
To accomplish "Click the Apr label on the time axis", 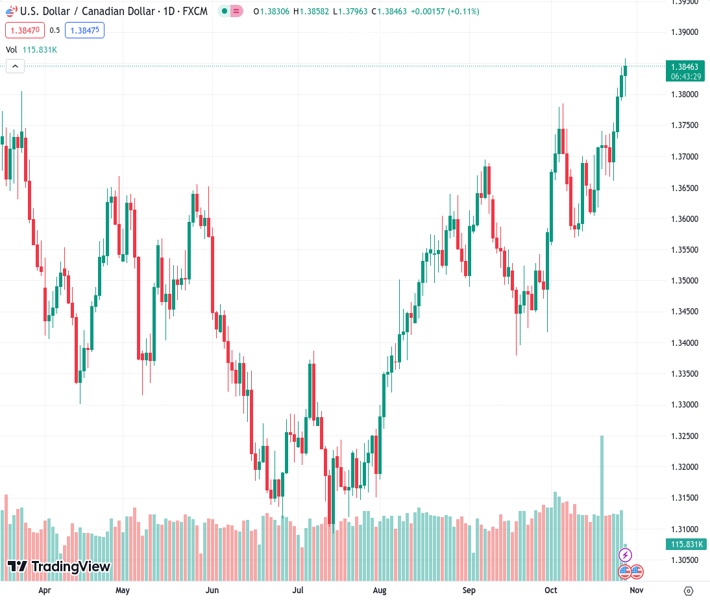I will pyautogui.click(x=44, y=590).
